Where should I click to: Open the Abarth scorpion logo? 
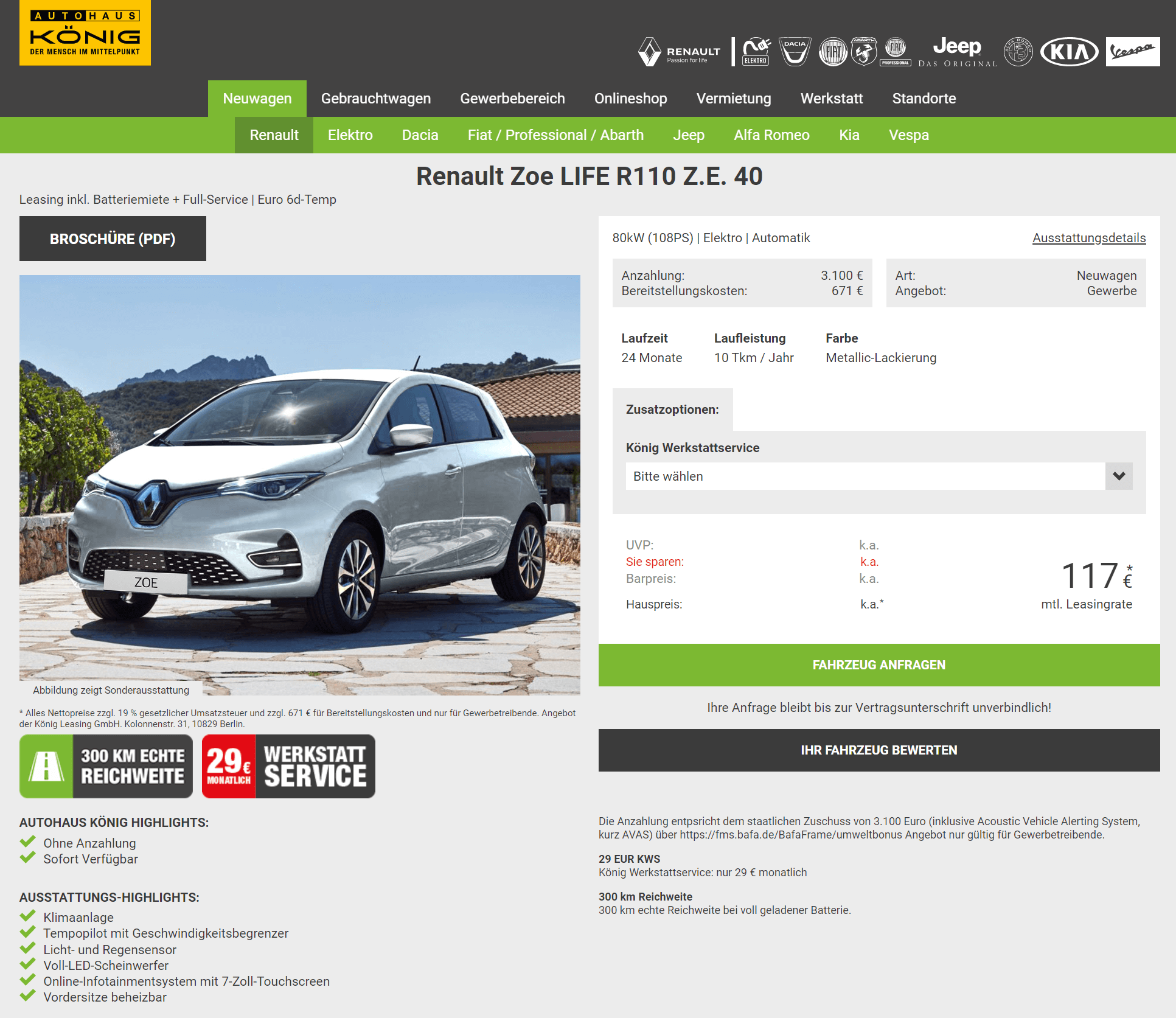coord(864,52)
